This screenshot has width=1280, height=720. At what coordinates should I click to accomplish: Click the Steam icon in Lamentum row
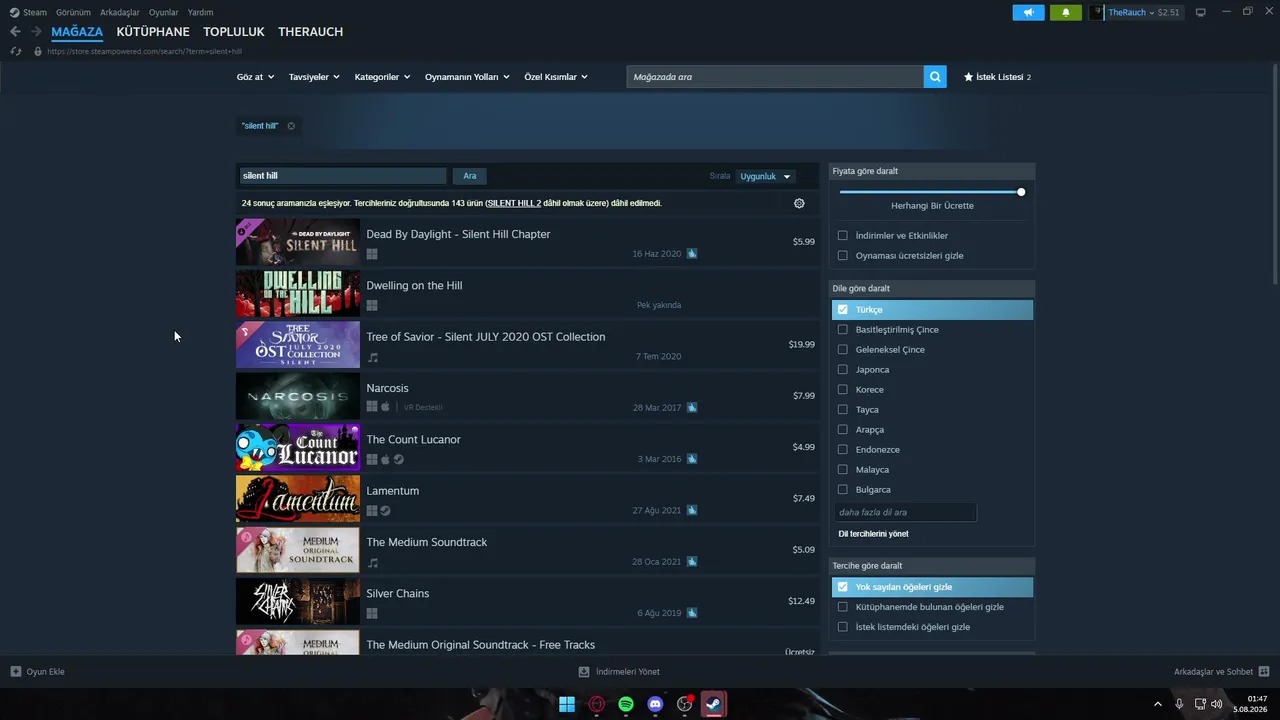coord(385,511)
